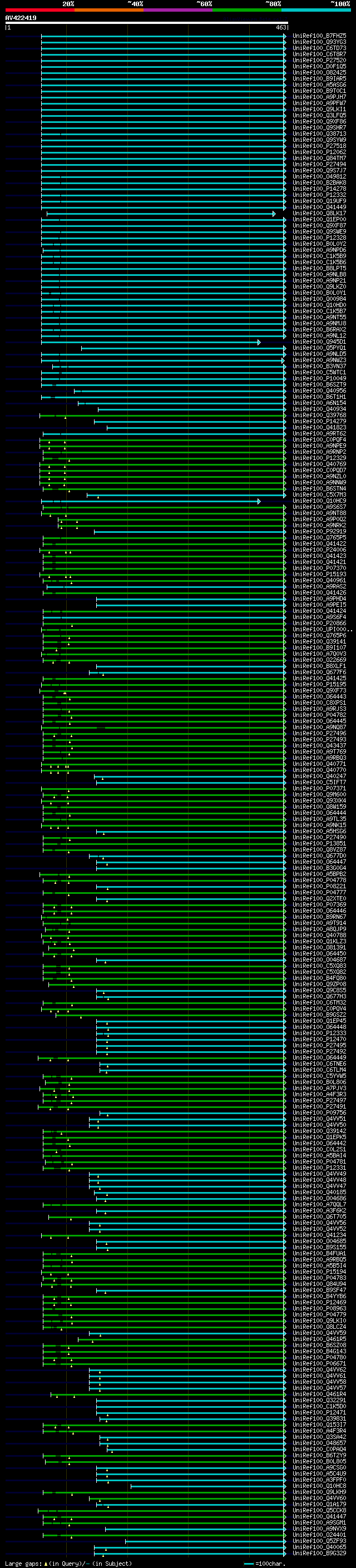Select label UniRef100_A9NPD6
Viewport: 356px width, 1568px height.
[x=319, y=250]
